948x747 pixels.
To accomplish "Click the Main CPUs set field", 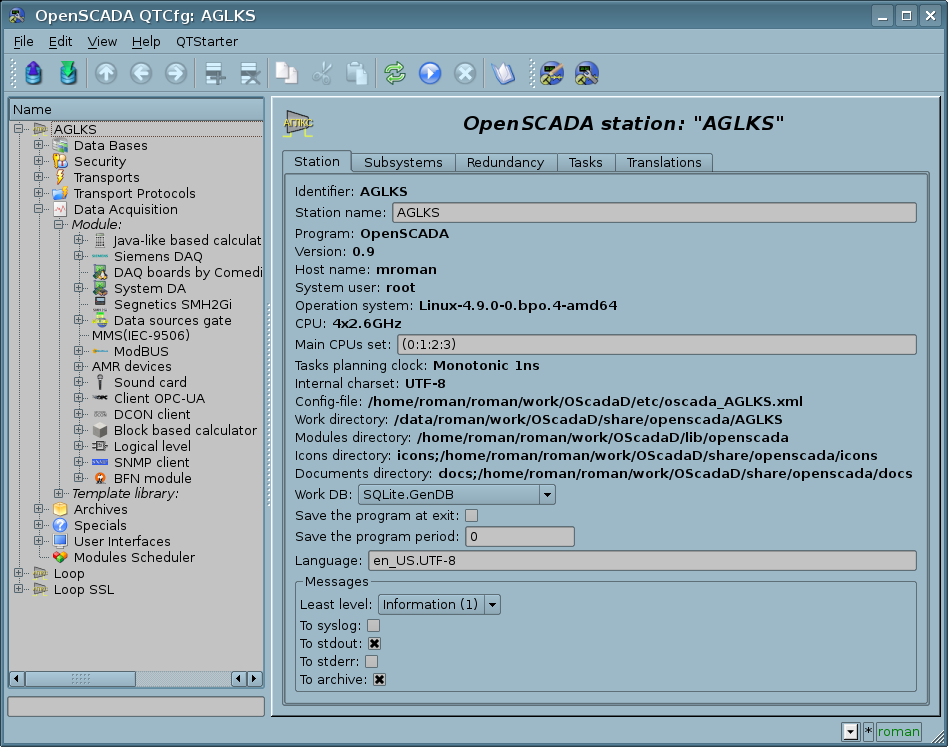I will tap(657, 344).
